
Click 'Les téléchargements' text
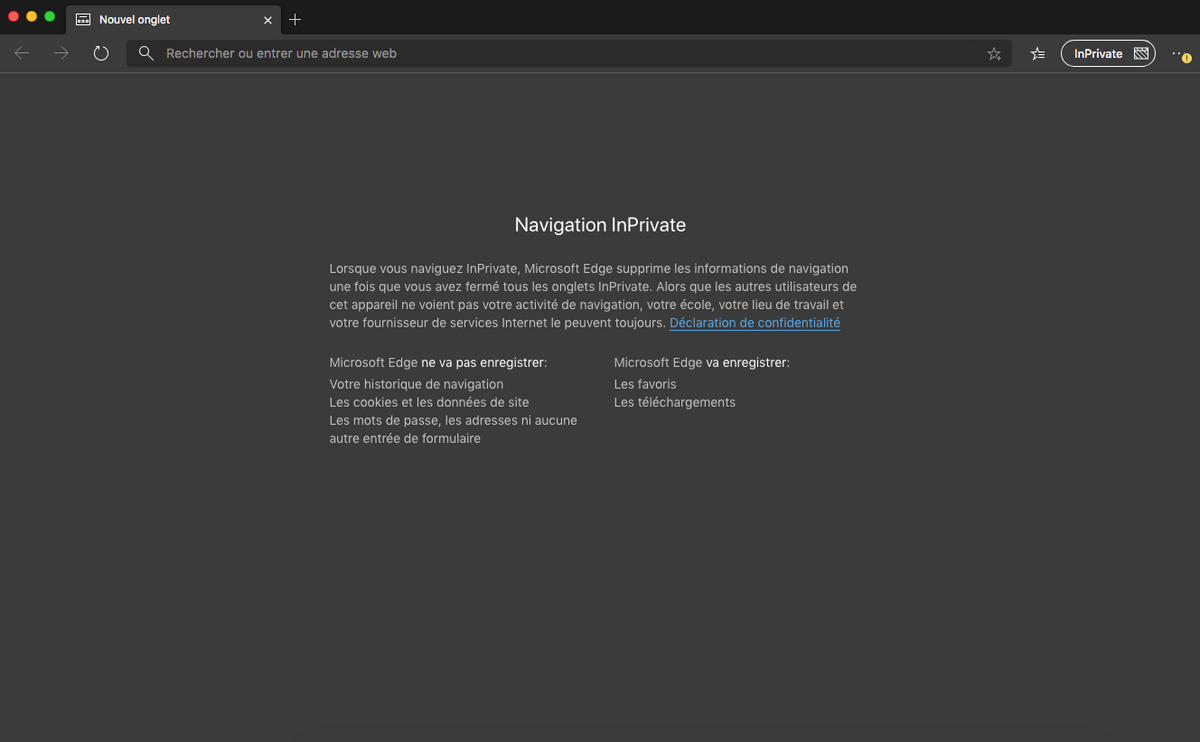[674, 402]
